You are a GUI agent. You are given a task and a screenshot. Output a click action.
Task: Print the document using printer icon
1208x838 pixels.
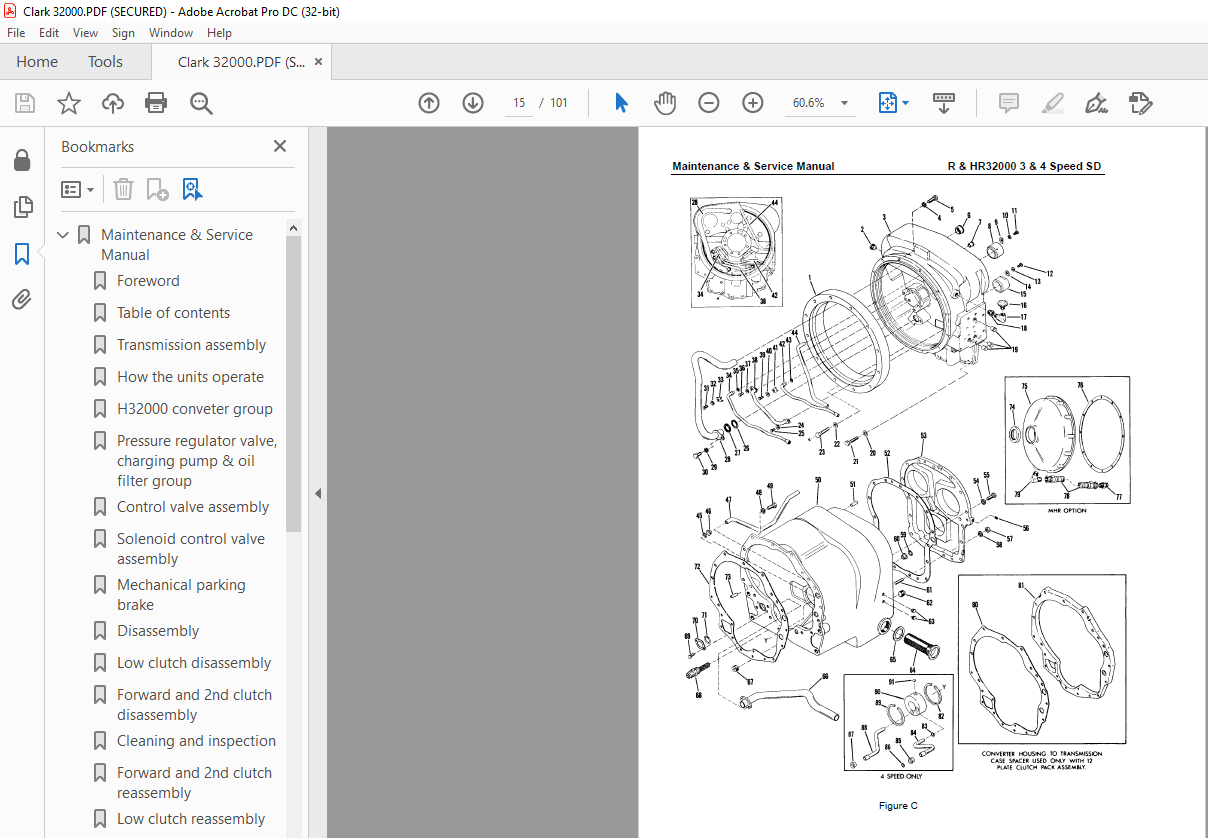[x=156, y=103]
